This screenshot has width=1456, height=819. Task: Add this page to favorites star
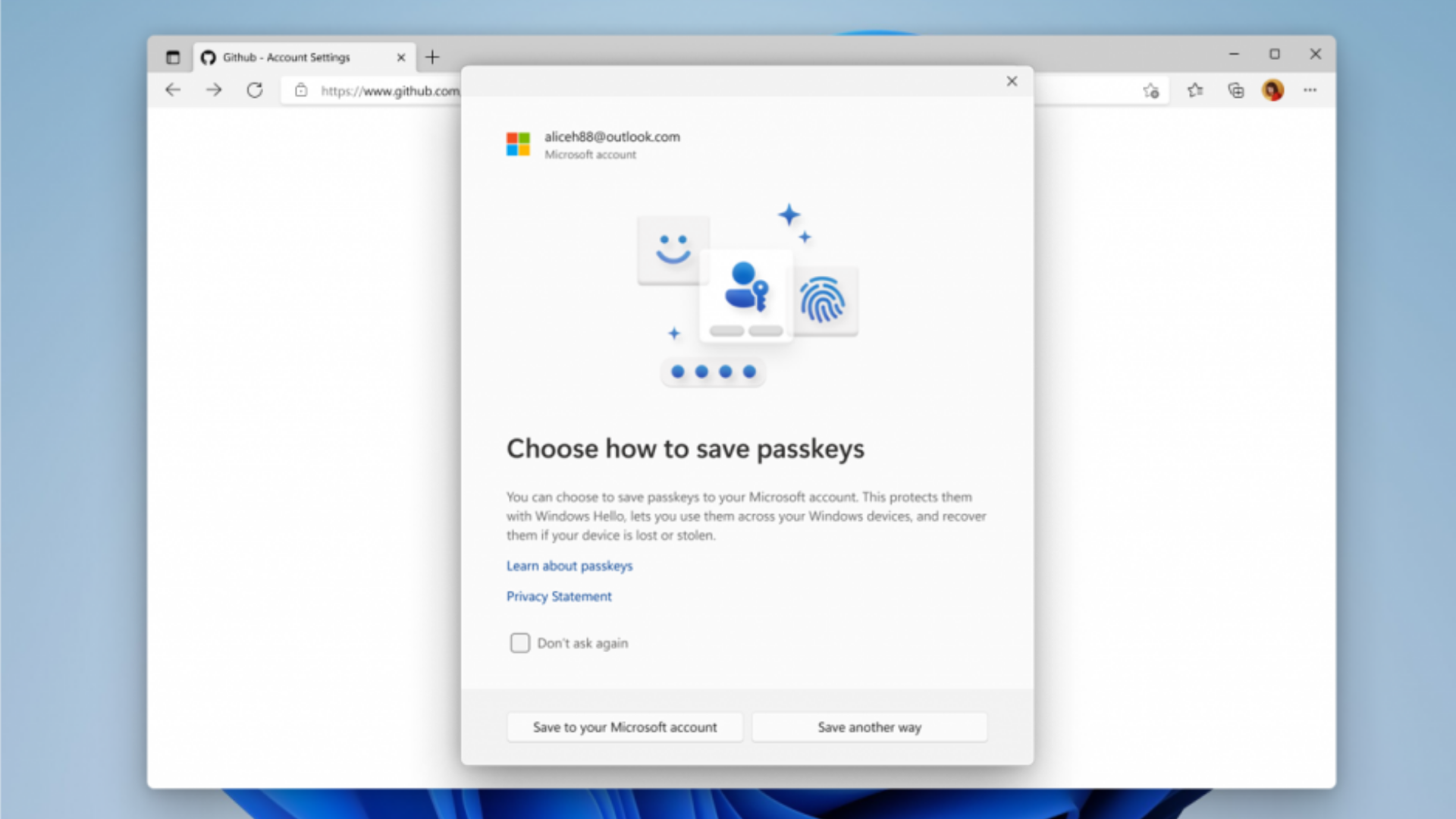1151,91
